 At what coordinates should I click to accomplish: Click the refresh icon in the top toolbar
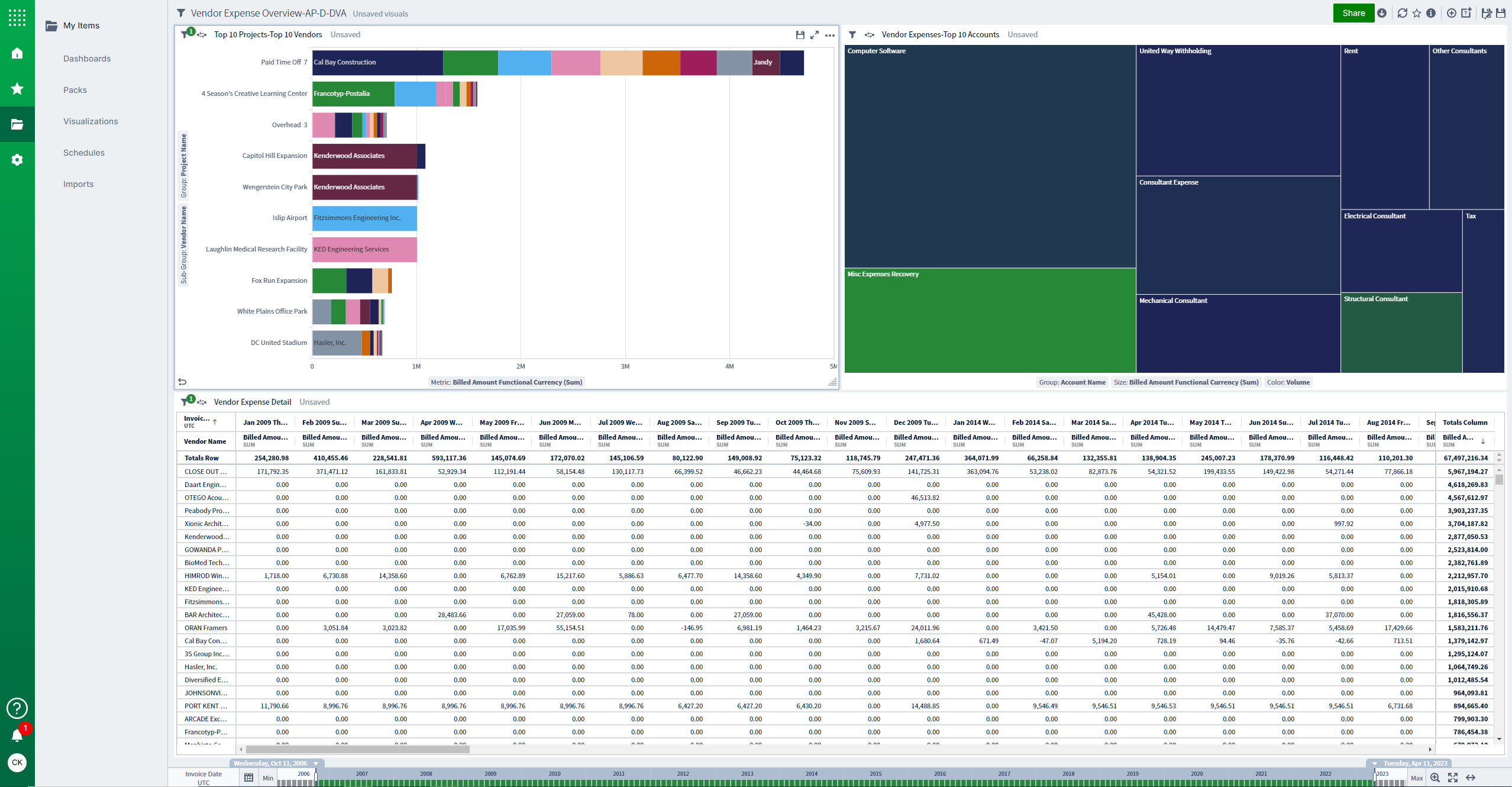1402,12
